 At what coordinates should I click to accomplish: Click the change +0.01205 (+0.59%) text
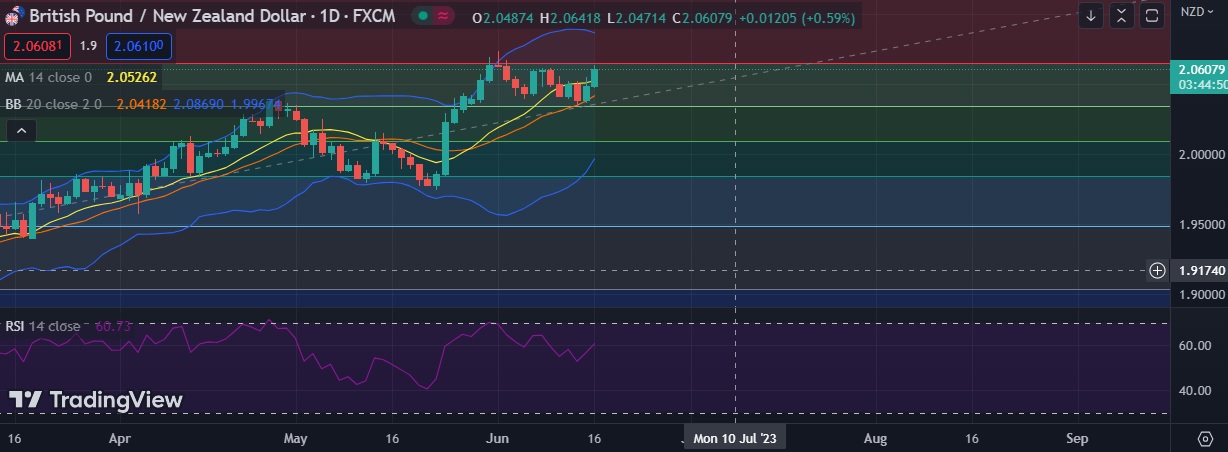(795, 18)
